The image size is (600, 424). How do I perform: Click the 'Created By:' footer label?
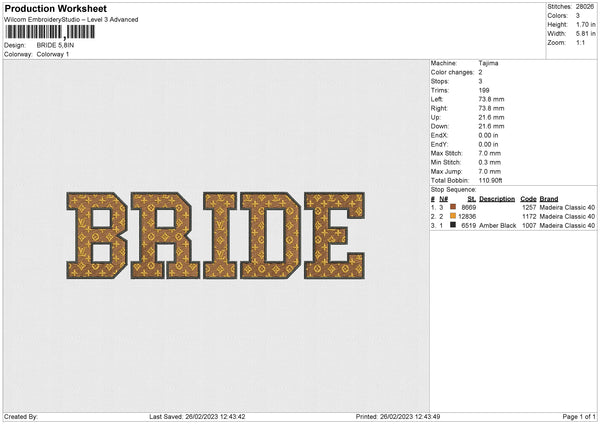pyautogui.click(x=21, y=416)
